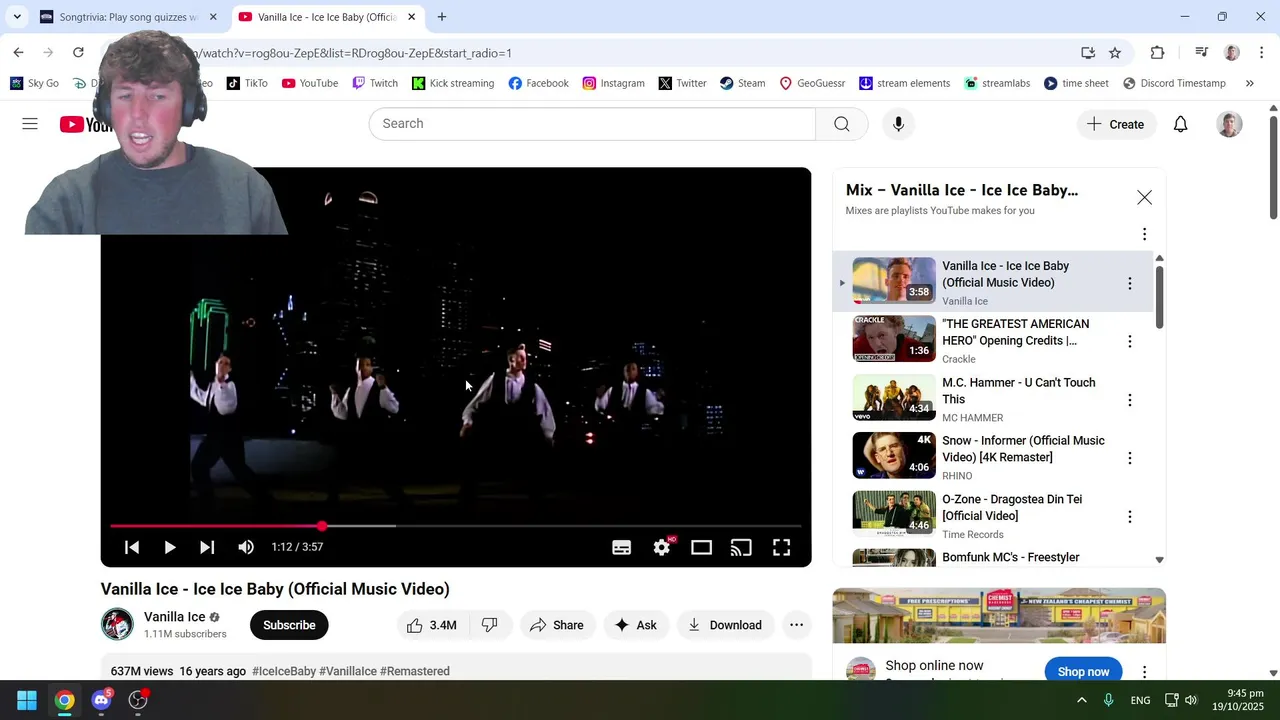
Task: Open player settings gear
Action: (x=662, y=547)
